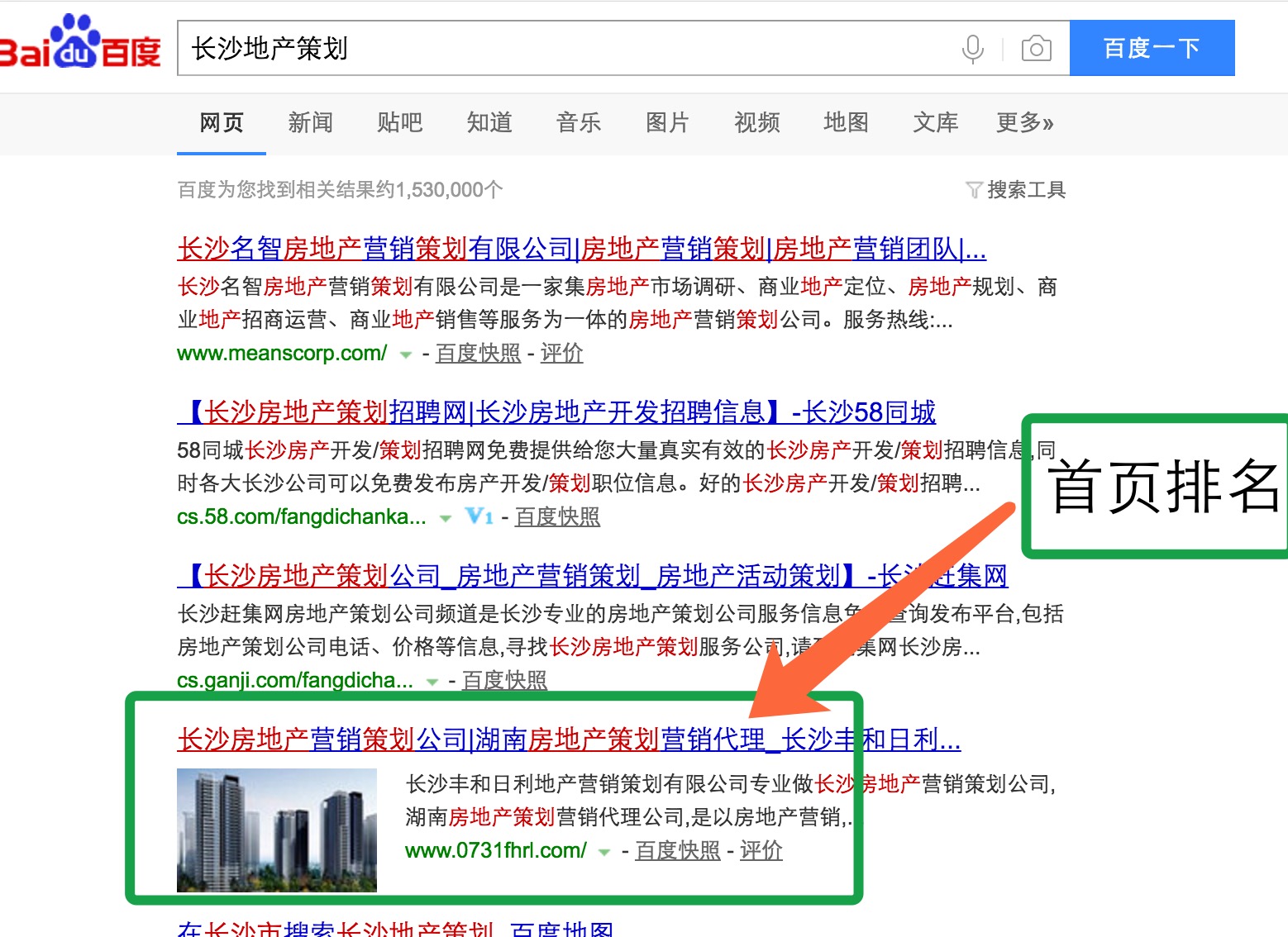Open 百度快照 for the 0731fhrl result

click(x=678, y=850)
